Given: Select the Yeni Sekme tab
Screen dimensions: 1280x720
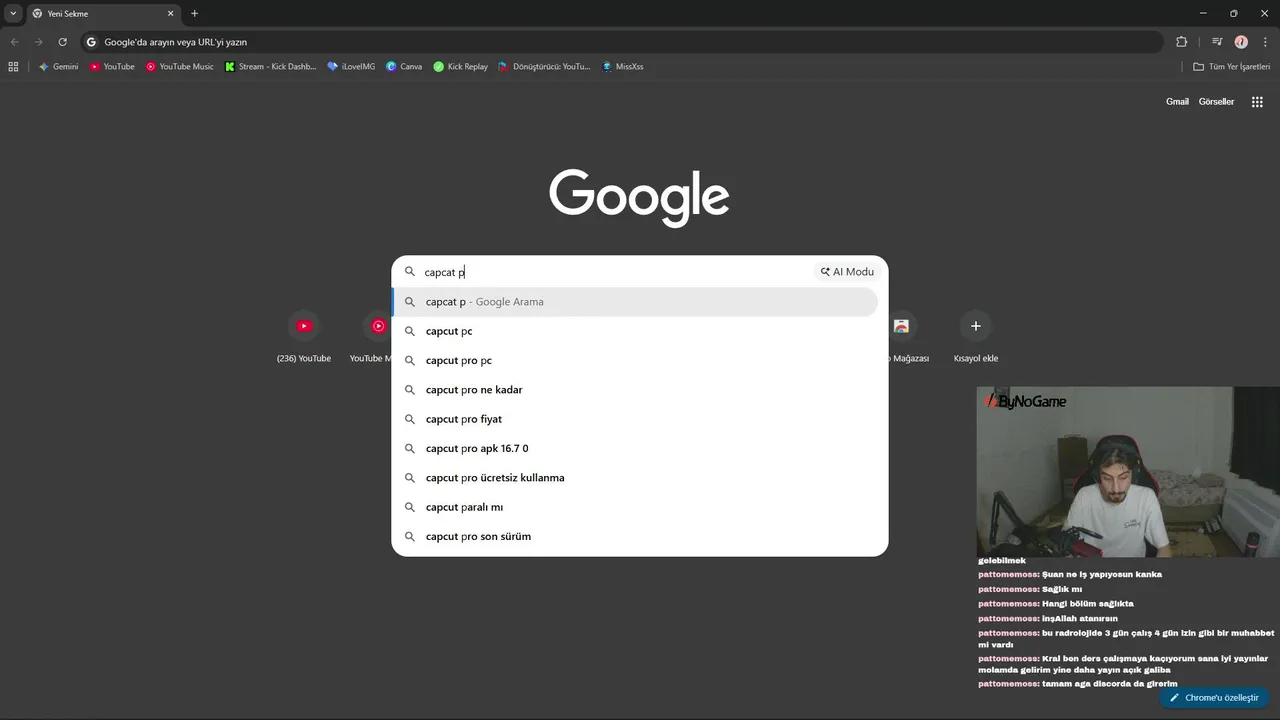Looking at the screenshot, I should pos(102,13).
